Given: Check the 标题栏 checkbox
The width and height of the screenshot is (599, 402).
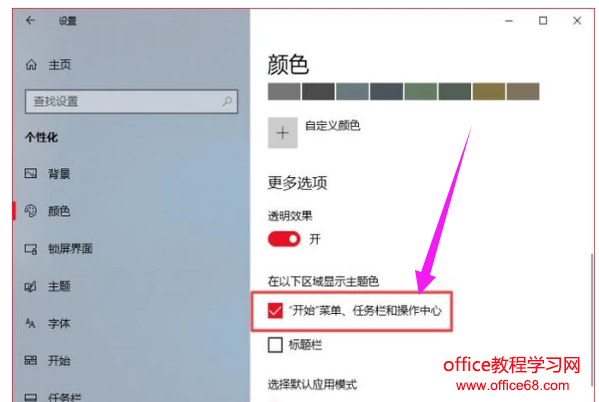Looking at the screenshot, I should click(275, 345).
